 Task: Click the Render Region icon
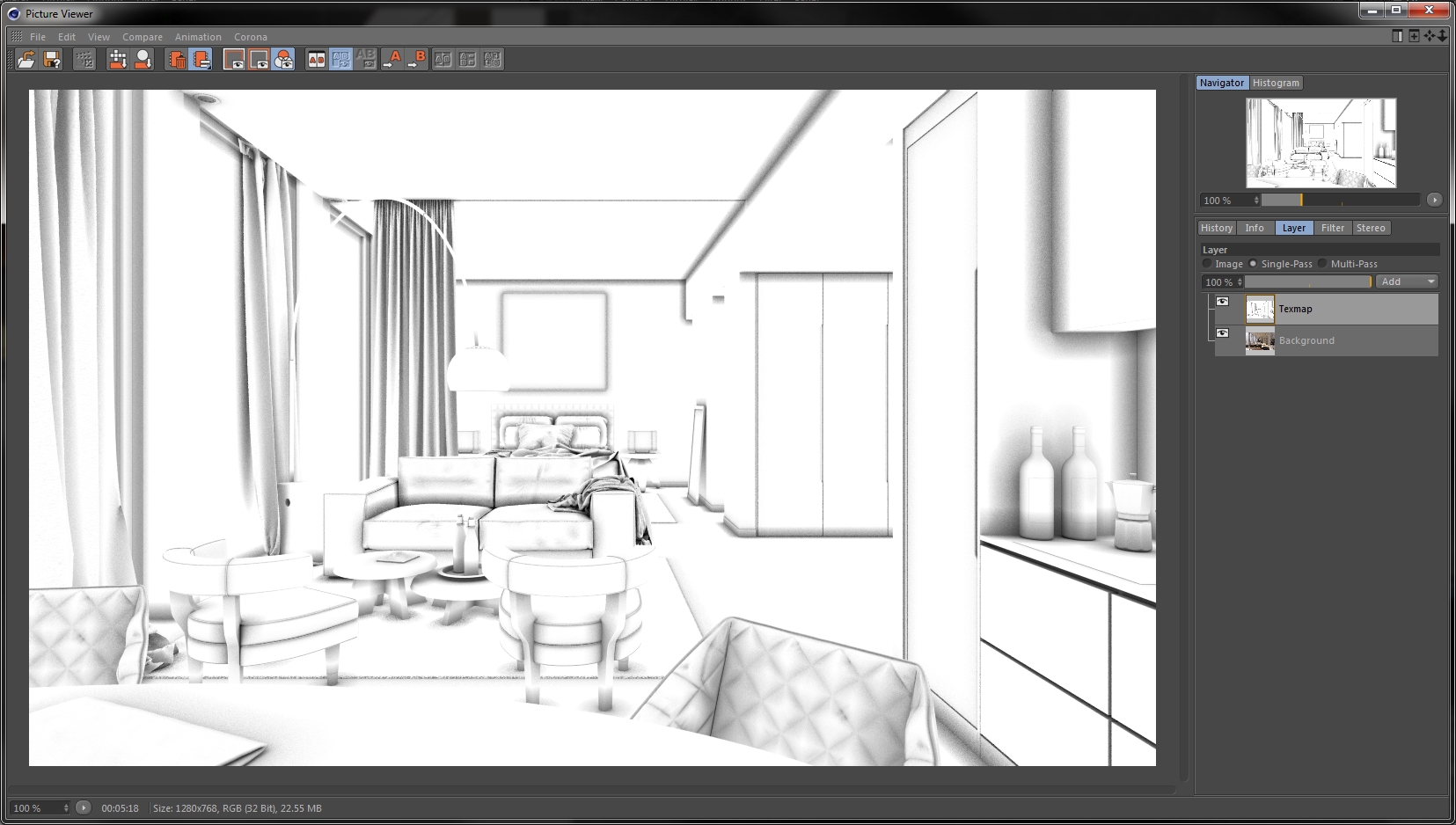(84, 59)
